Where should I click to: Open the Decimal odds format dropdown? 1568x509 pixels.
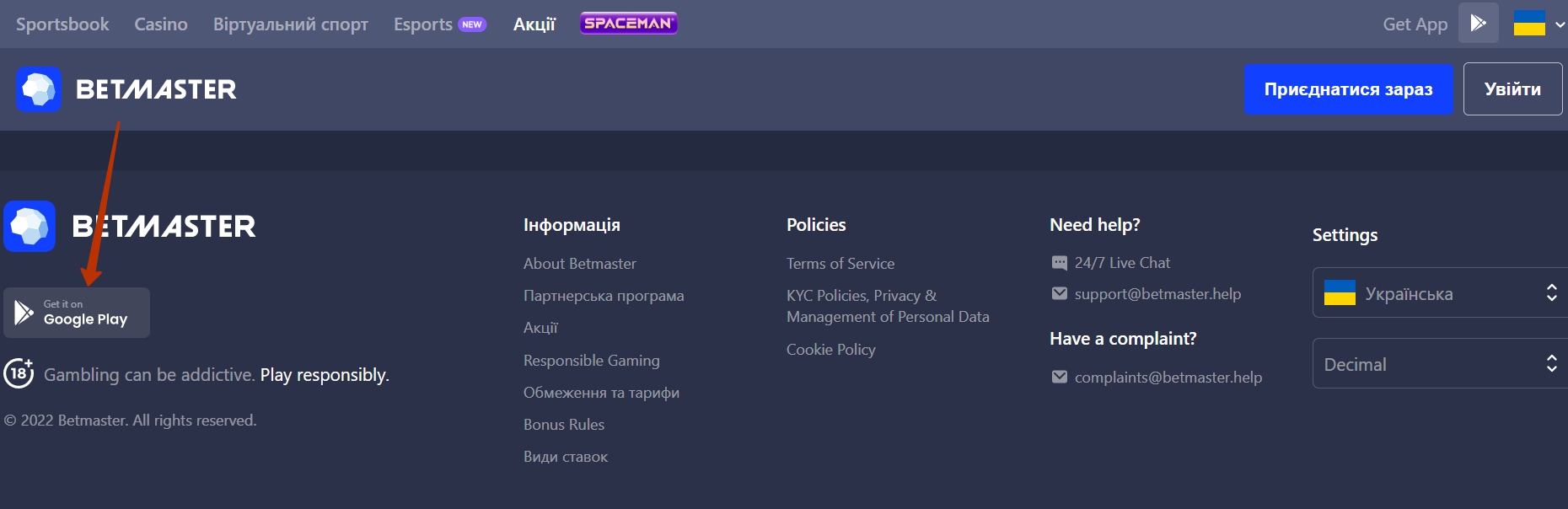click(1440, 364)
